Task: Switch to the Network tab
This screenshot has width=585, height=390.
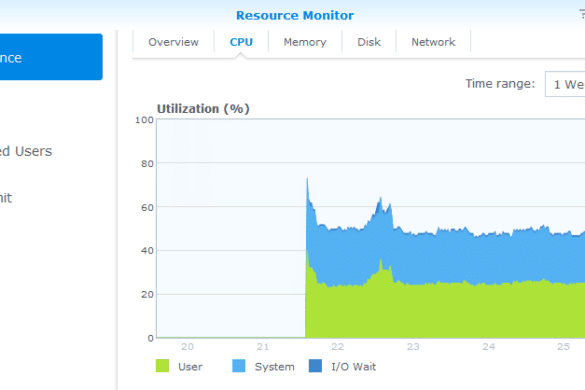Action: tap(433, 42)
